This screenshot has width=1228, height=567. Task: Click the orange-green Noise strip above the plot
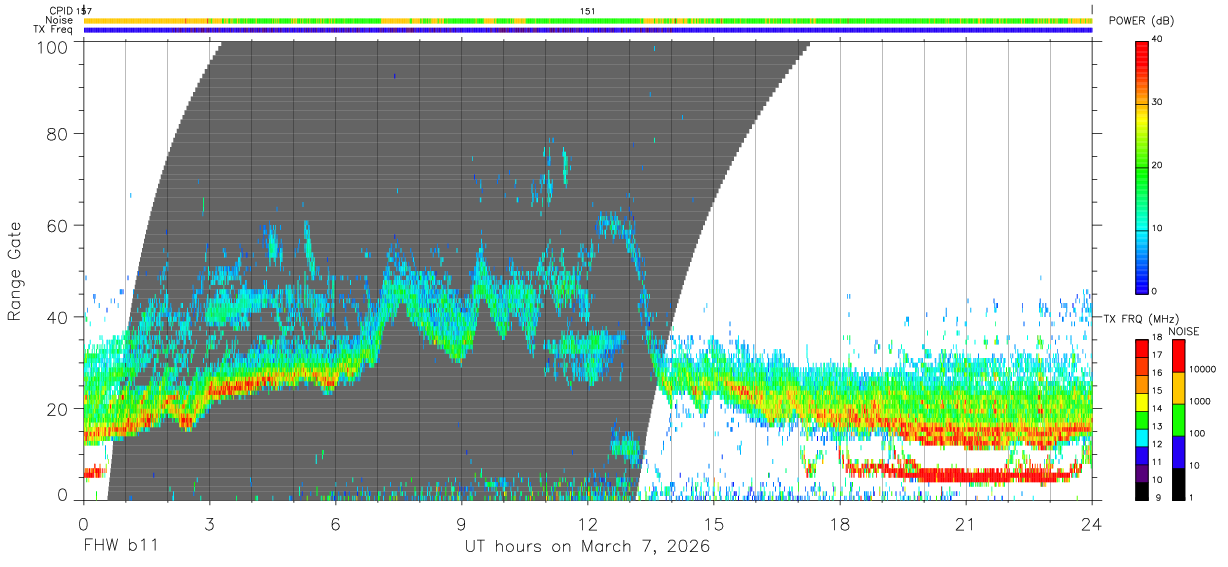click(588, 20)
